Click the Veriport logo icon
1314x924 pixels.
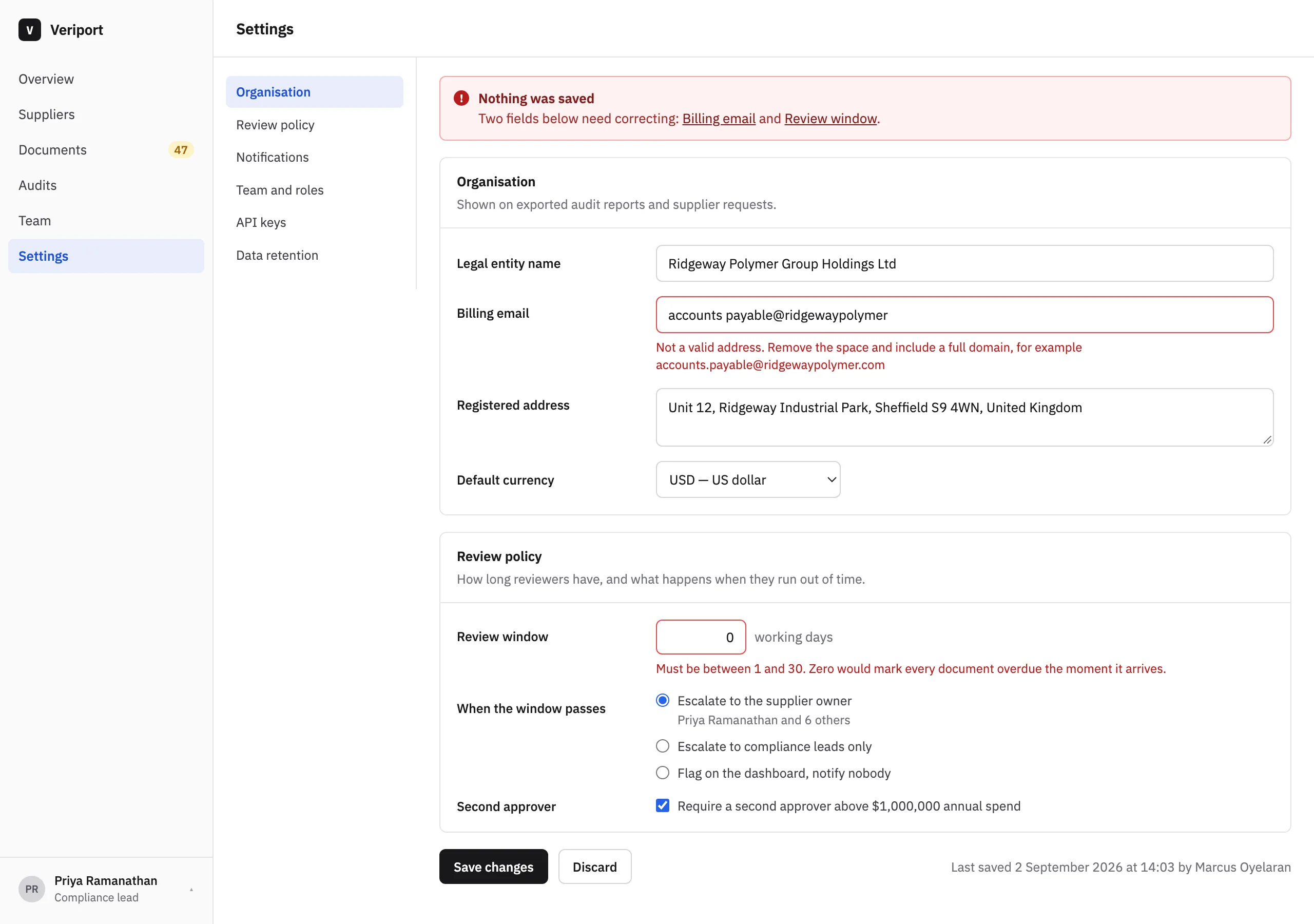(30, 30)
